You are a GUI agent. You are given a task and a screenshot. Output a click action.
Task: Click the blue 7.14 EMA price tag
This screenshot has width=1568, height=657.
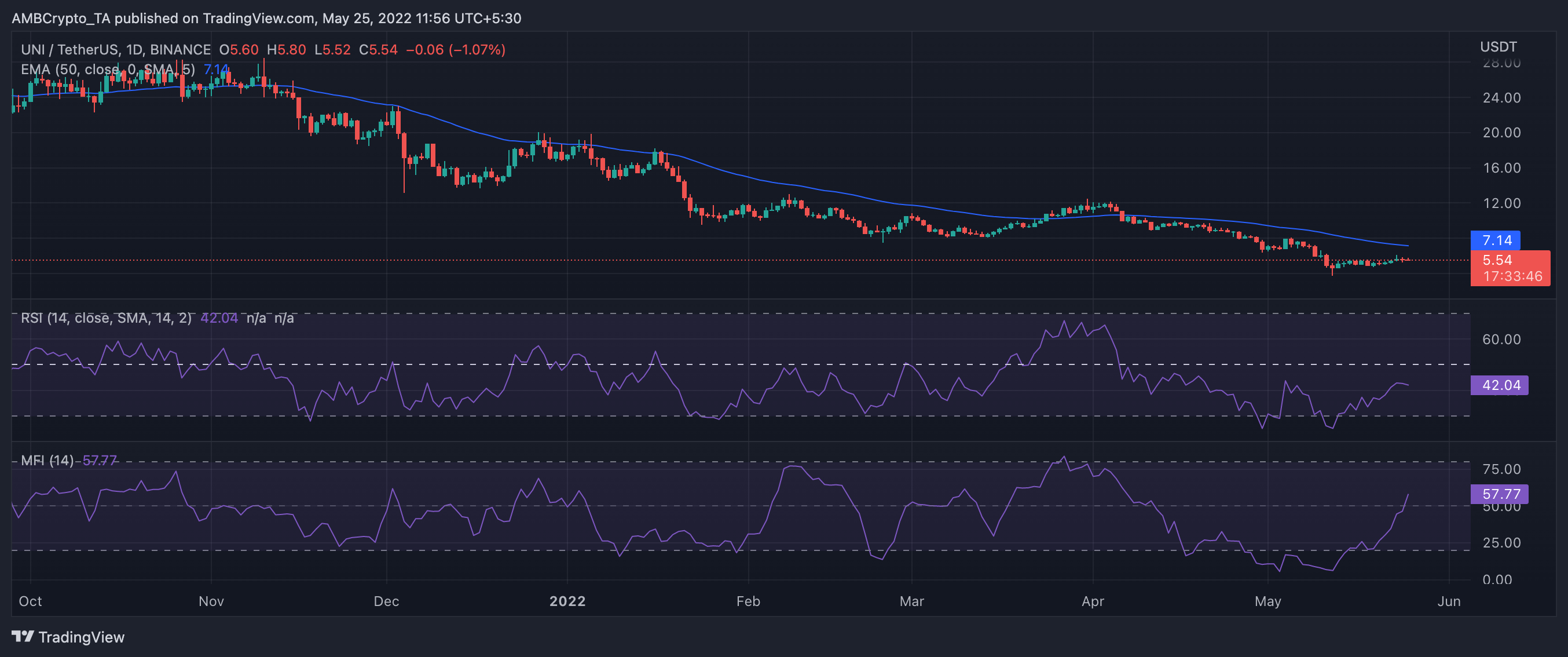[1495, 240]
